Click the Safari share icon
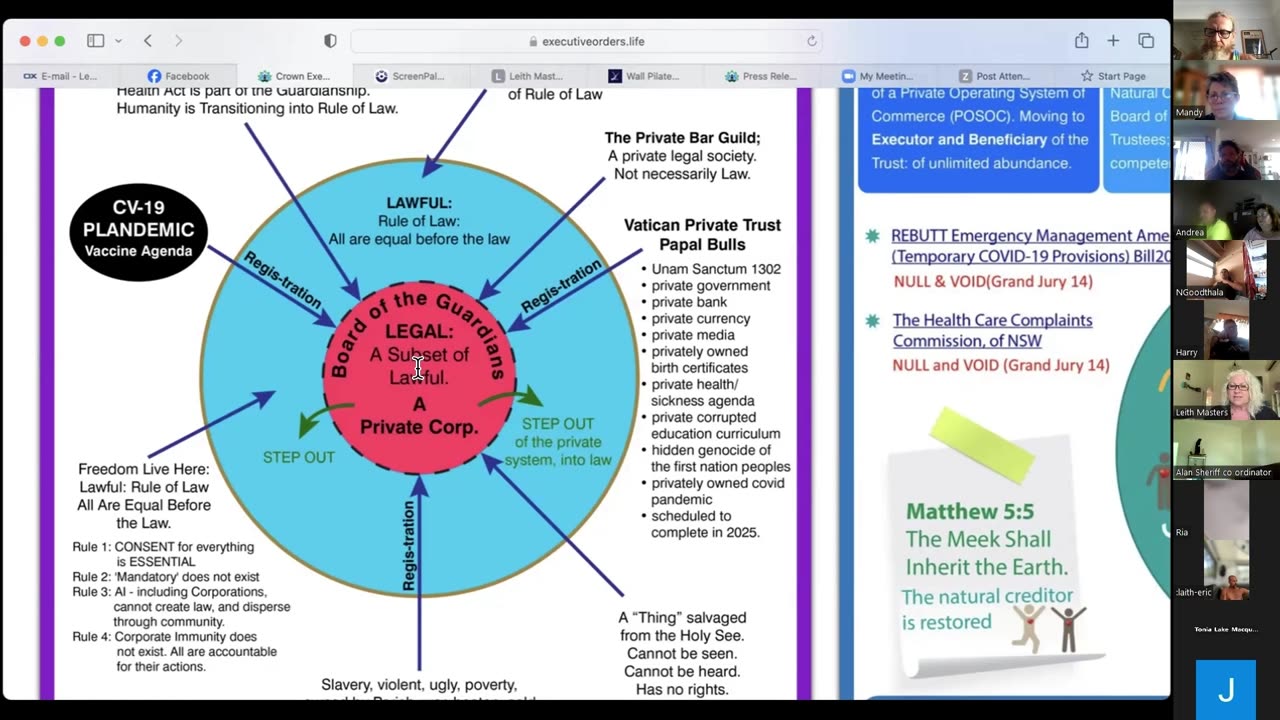This screenshot has width=1280, height=720. pyautogui.click(x=1081, y=41)
